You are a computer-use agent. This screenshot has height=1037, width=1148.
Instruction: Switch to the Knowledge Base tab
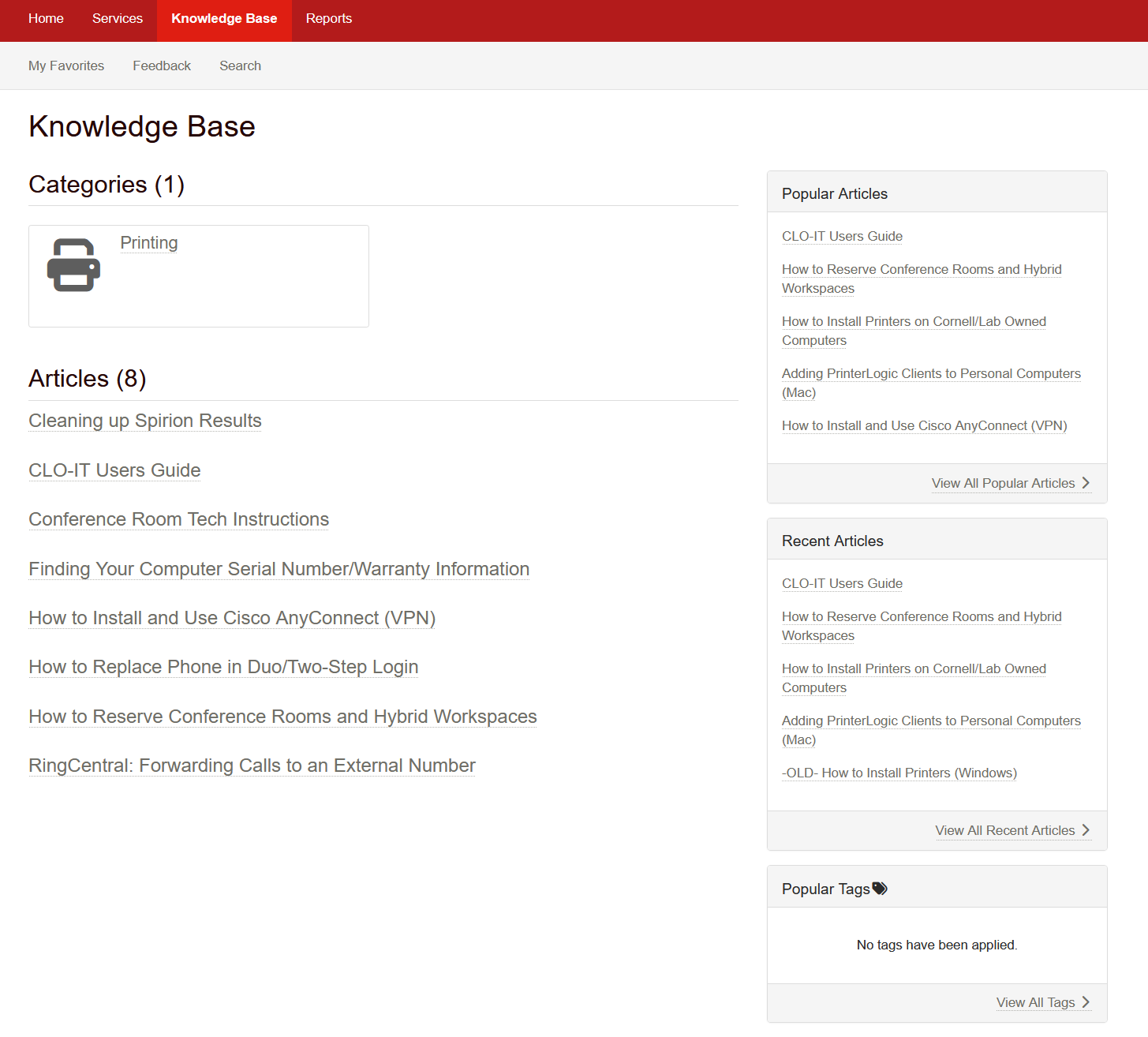tap(224, 18)
